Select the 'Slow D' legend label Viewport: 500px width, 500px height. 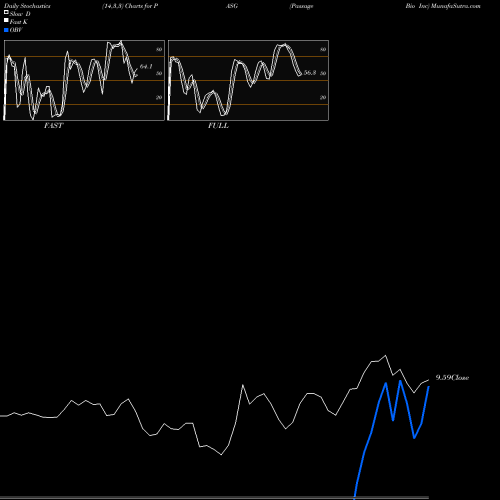(x=20, y=14)
